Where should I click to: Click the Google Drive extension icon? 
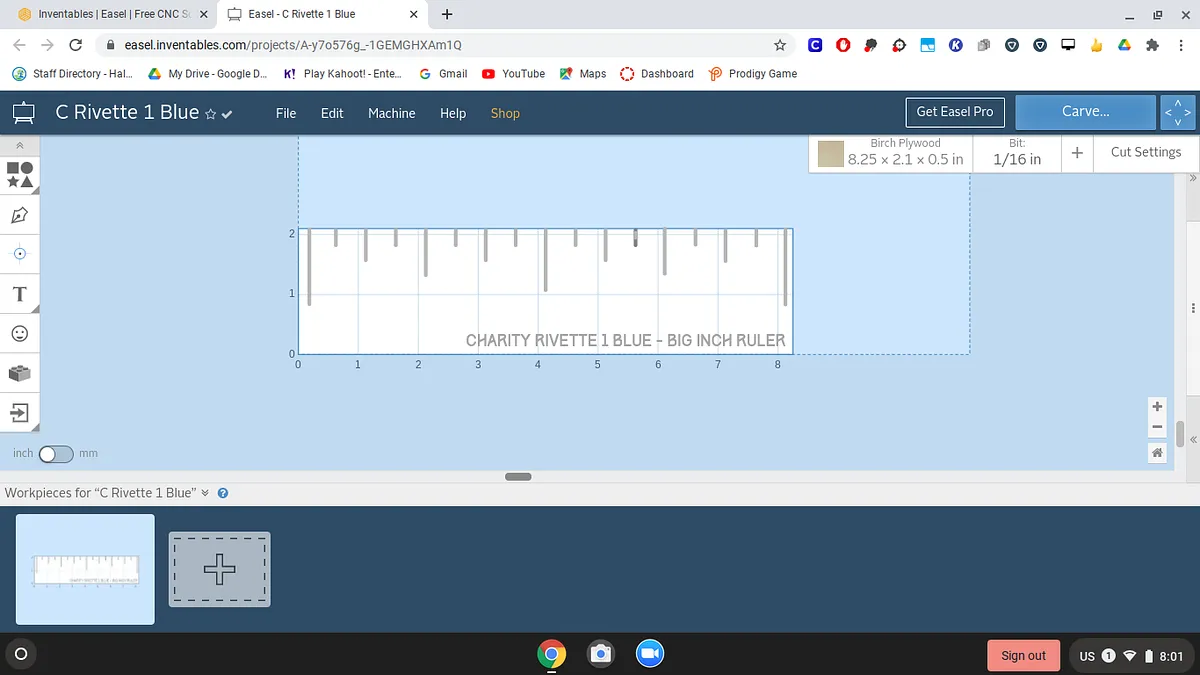coord(1124,45)
